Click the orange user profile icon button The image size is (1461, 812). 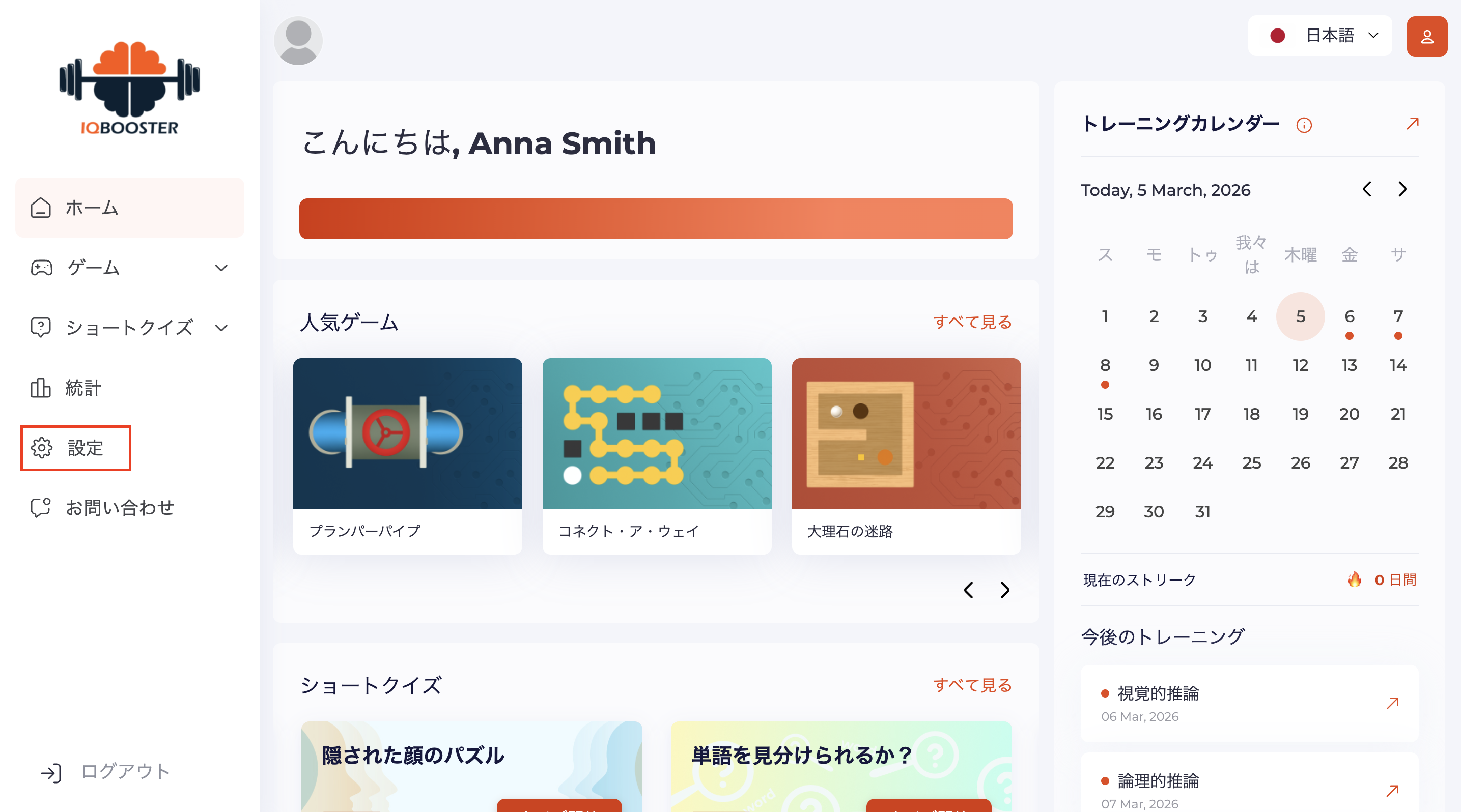coord(1426,37)
